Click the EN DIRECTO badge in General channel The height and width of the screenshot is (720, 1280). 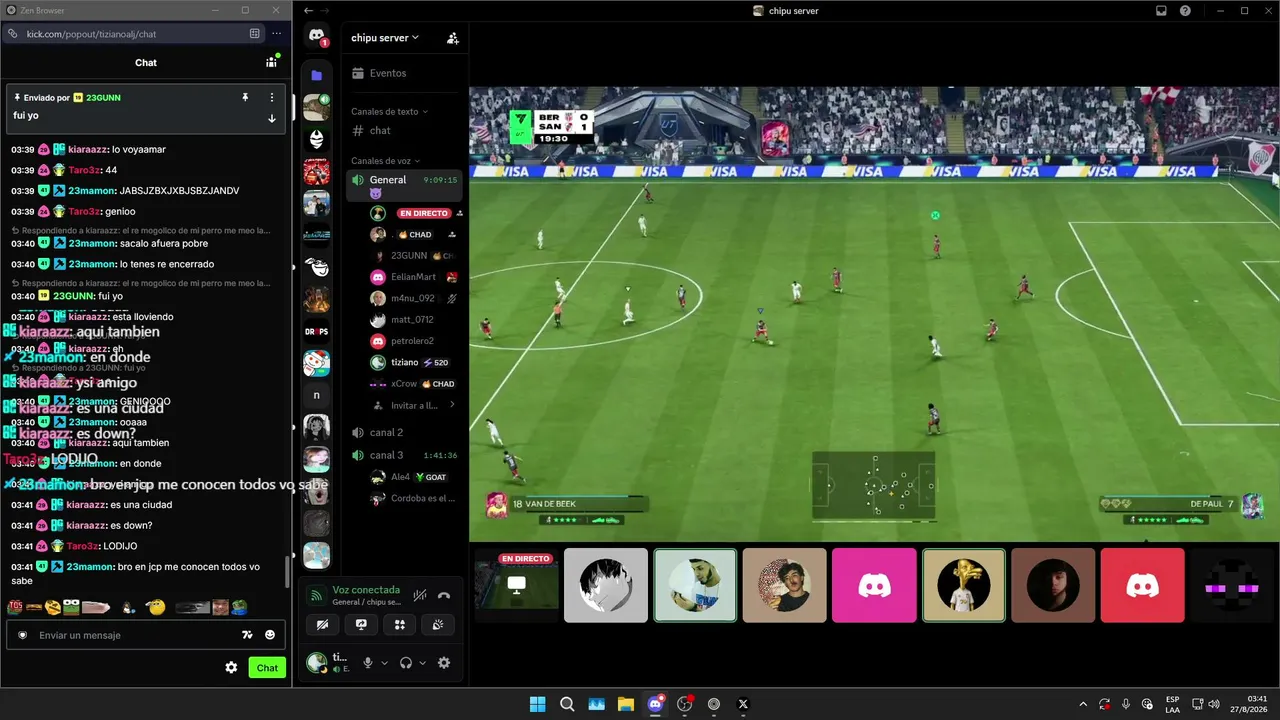(425, 213)
